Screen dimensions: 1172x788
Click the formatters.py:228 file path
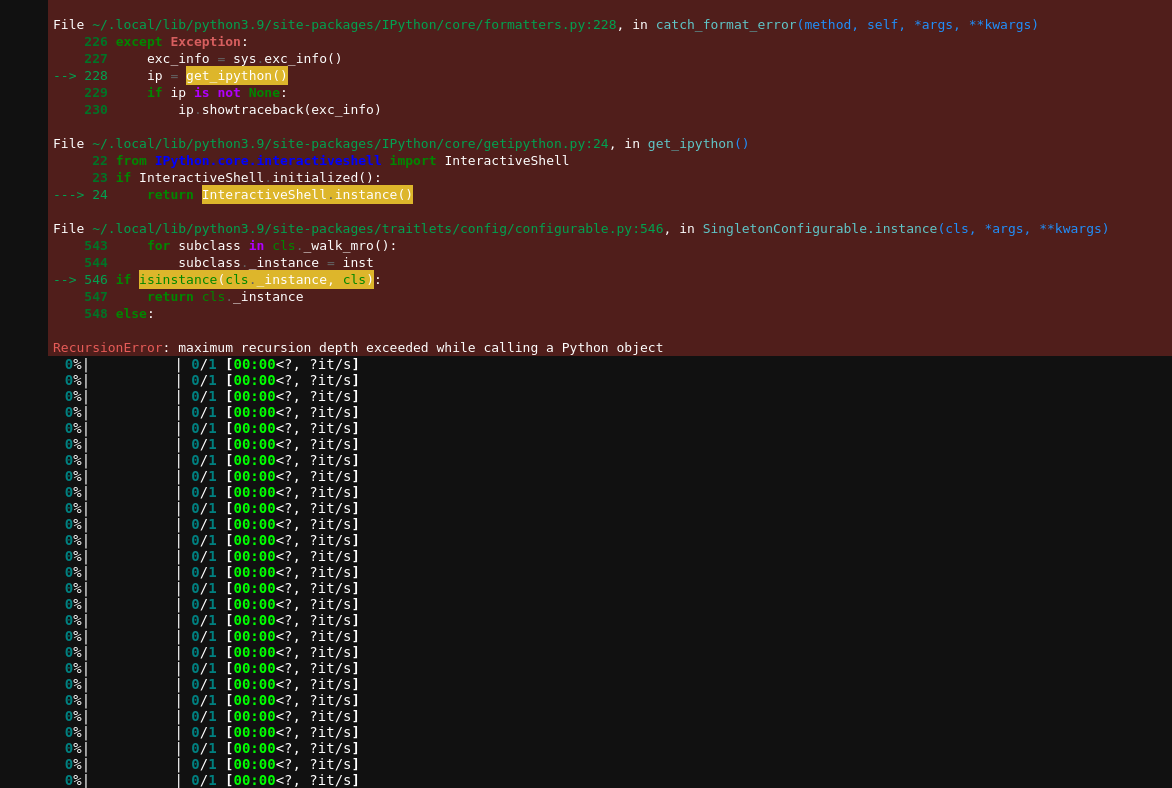pos(354,25)
